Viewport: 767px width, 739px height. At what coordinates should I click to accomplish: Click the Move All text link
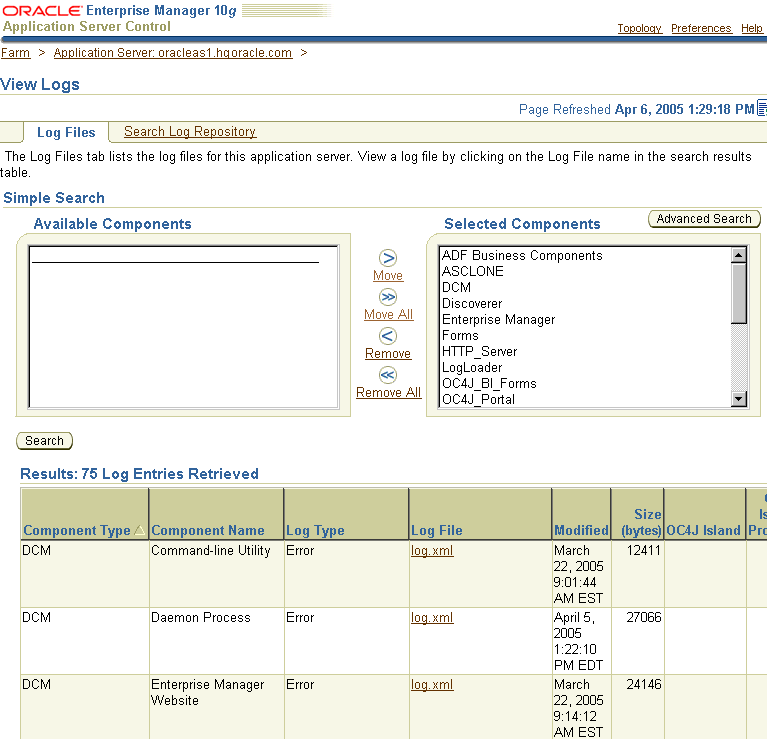pyautogui.click(x=388, y=314)
